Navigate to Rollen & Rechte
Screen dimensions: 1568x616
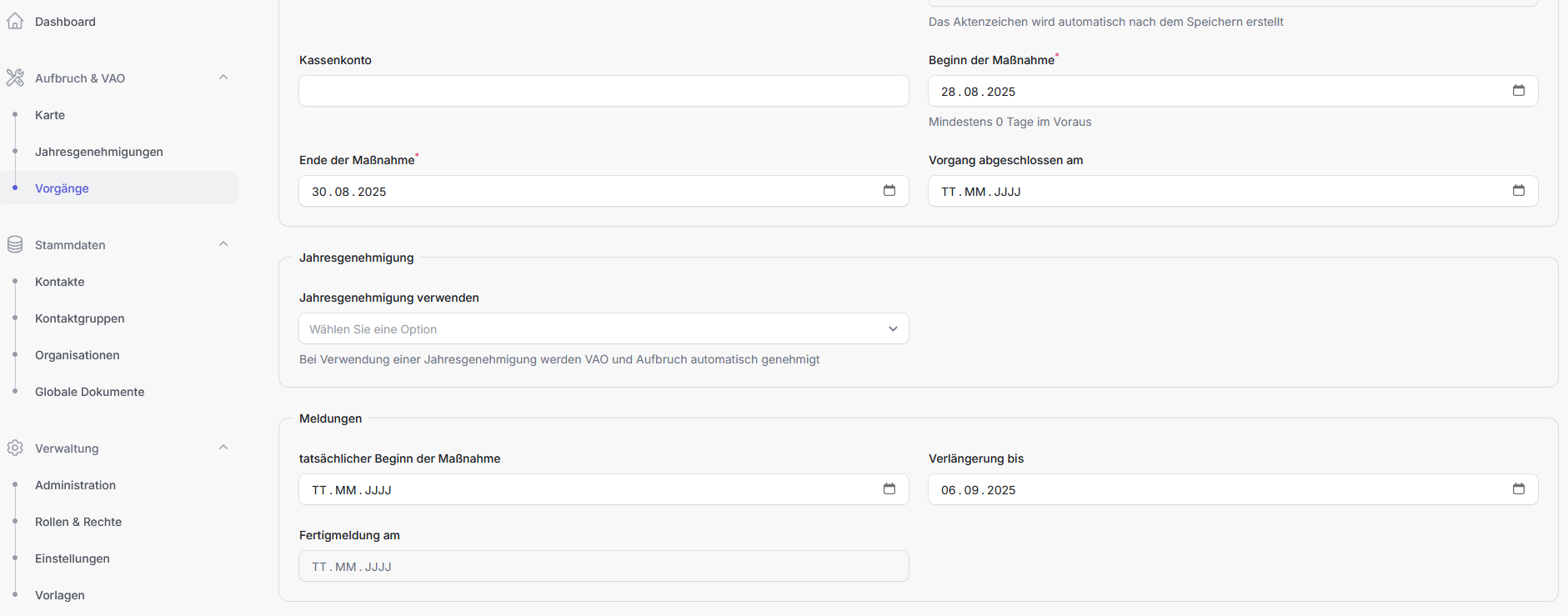click(78, 522)
